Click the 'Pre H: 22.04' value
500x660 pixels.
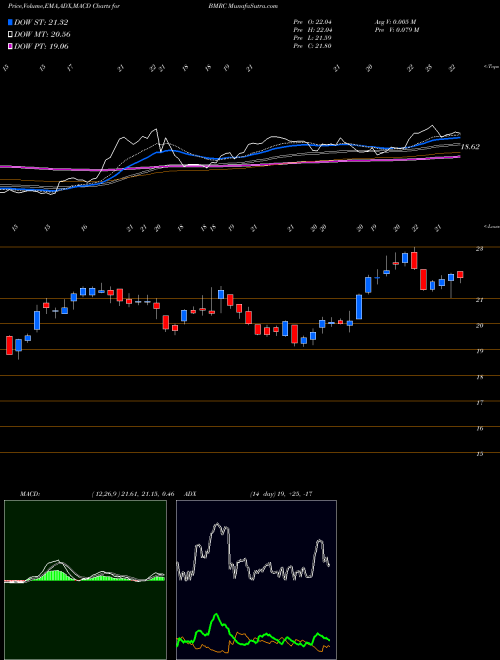coord(313,30)
